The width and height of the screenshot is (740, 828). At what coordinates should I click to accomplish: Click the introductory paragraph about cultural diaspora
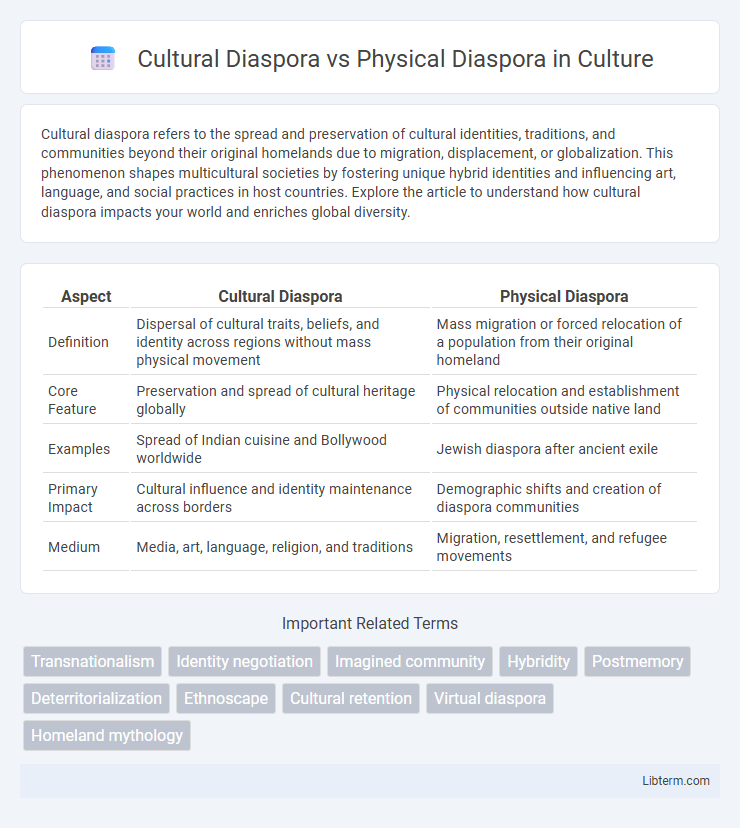pyautogui.click(x=359, y=173)
